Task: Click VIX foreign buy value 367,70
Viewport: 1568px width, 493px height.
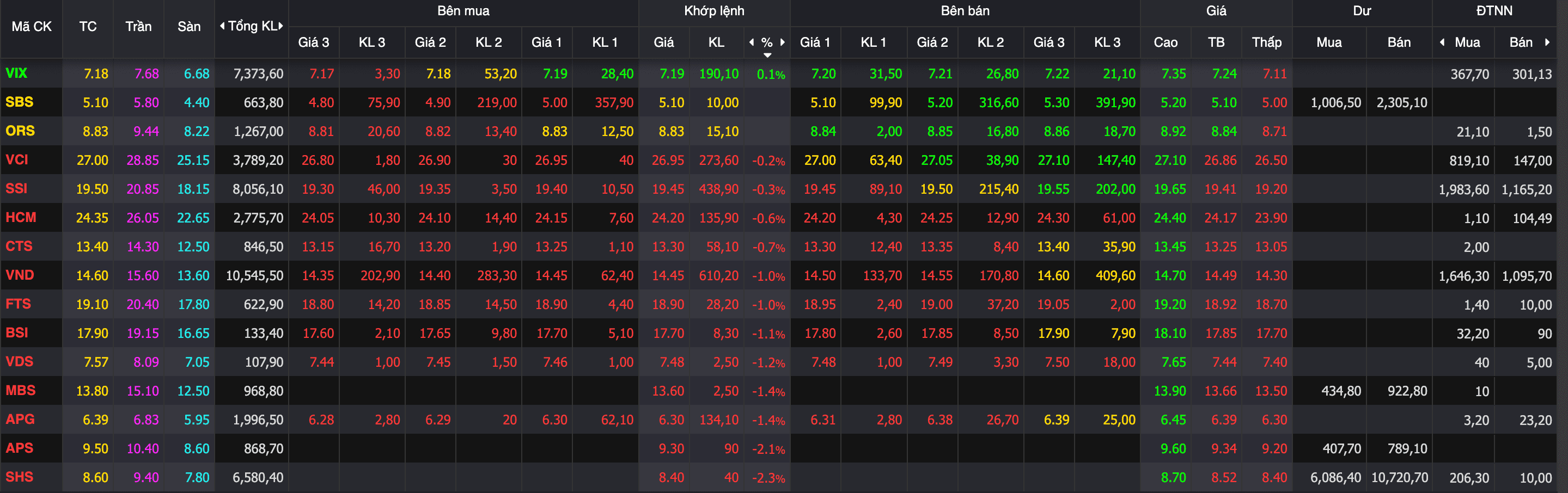Action: 1469,74
